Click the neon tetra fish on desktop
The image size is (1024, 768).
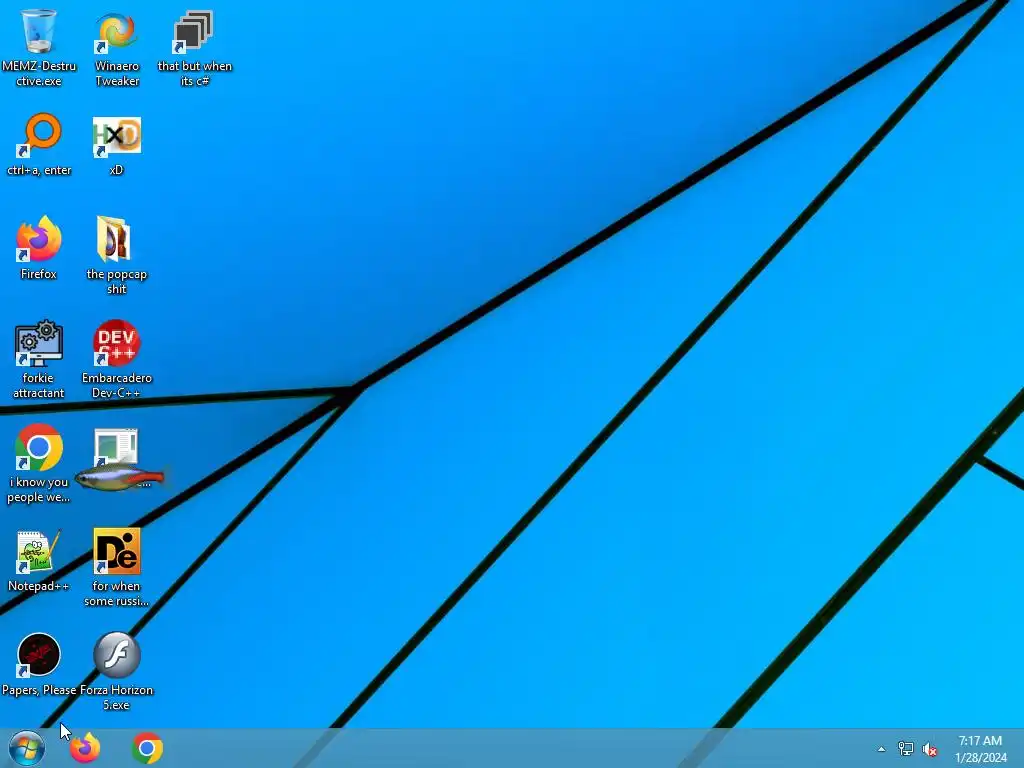pos(120,478)
